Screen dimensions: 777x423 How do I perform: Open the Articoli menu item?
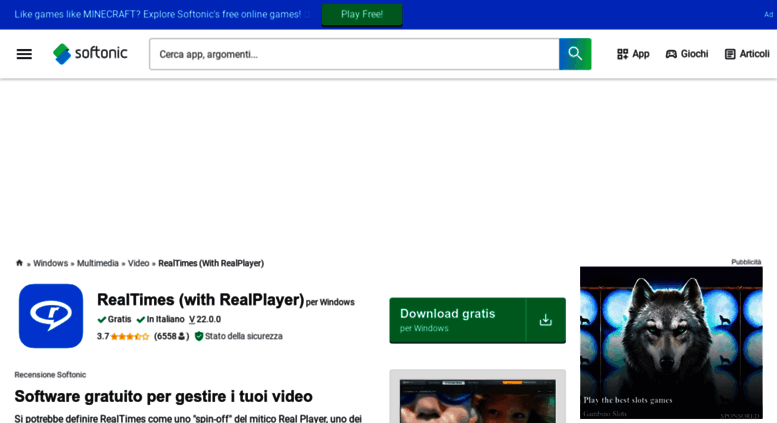tap(747, 54)
